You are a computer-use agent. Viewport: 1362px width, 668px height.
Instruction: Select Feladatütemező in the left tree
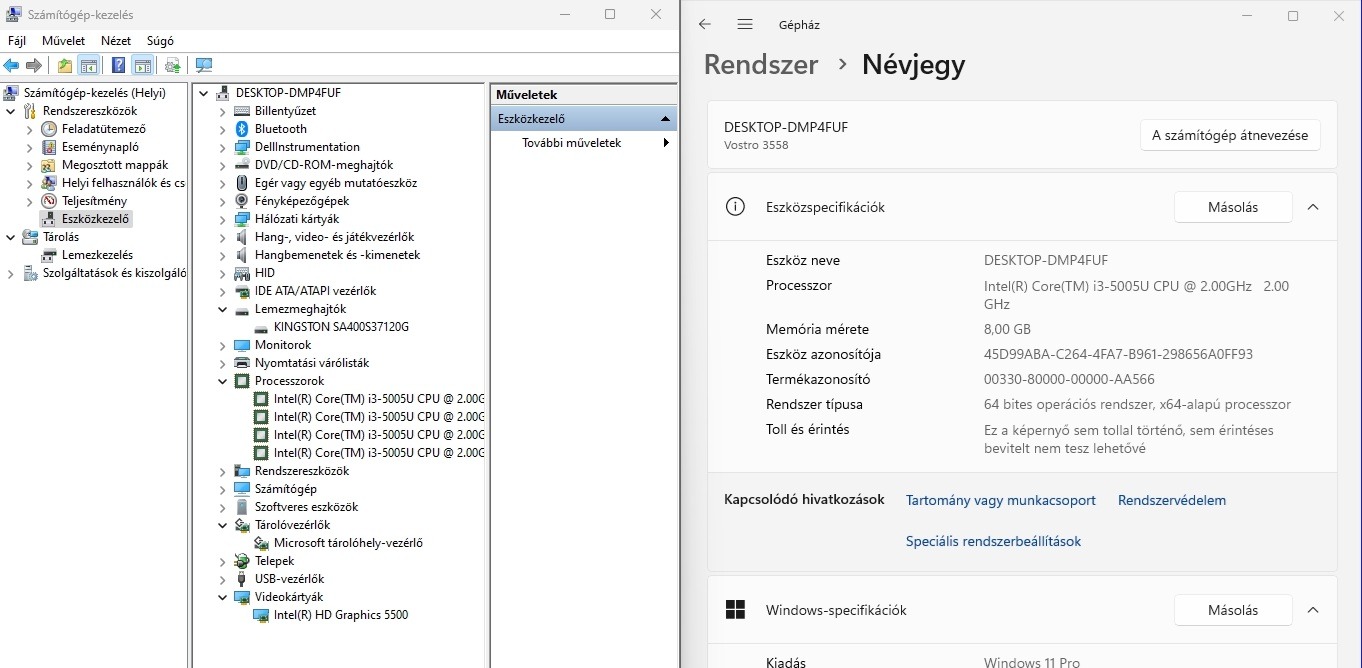(104, 129)
